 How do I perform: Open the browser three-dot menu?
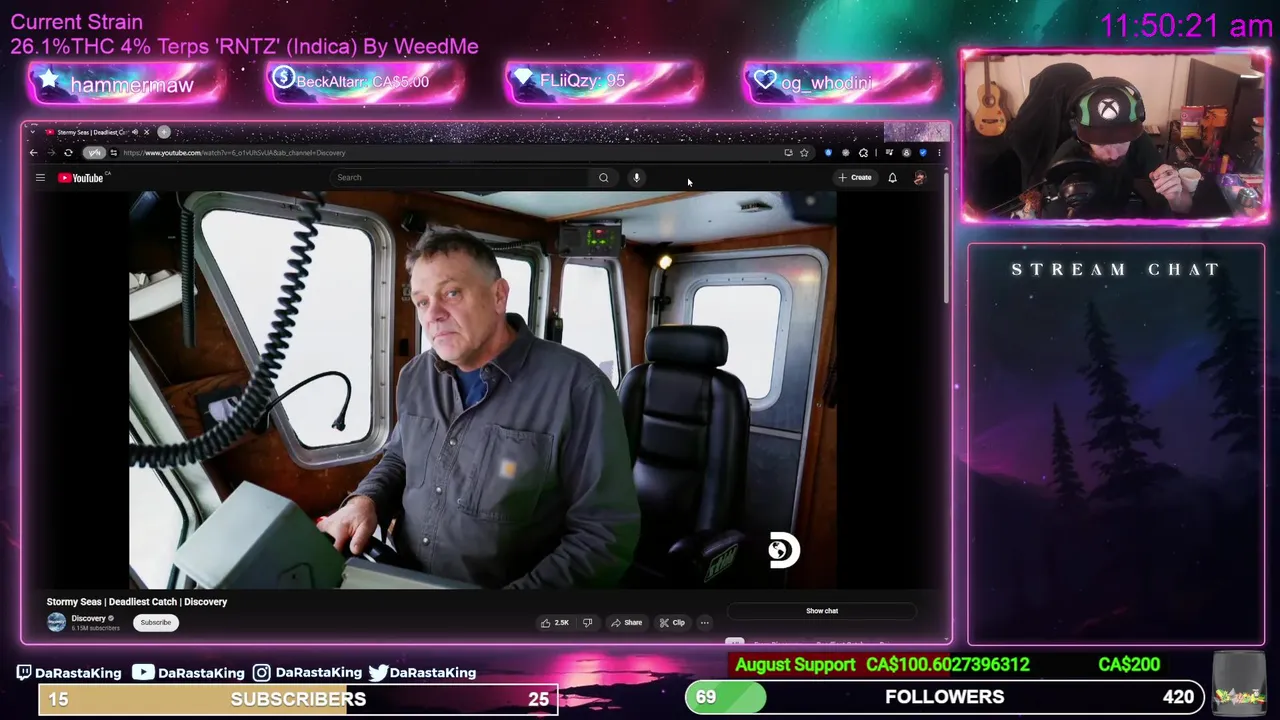[x=939, y=153]
